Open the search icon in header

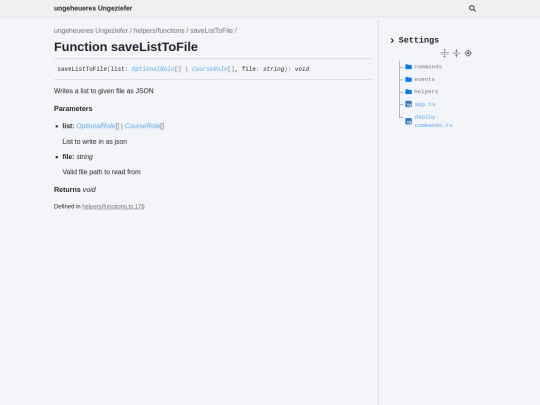[x=472, y=8]
